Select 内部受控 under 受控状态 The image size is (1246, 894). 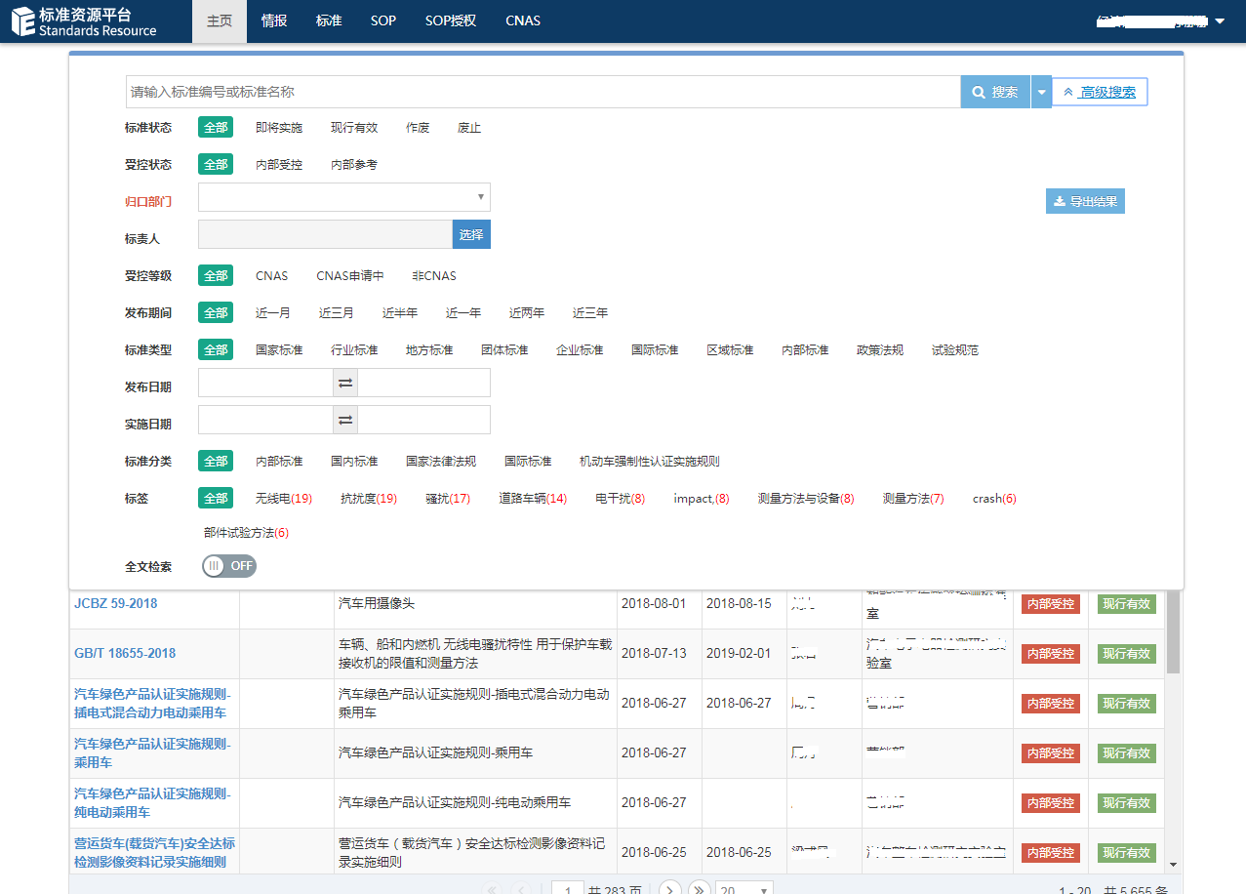point(279,164)
